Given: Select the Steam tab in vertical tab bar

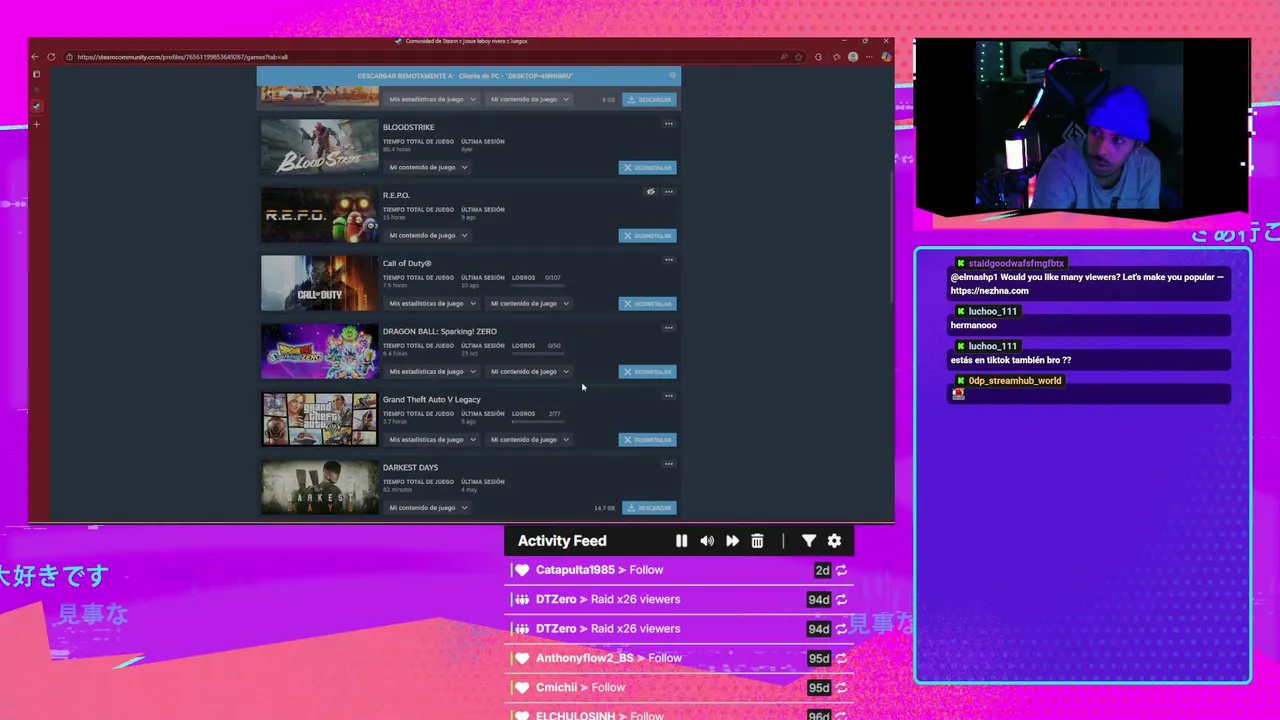Looking at the screenshot, I should tap(36, 106).
